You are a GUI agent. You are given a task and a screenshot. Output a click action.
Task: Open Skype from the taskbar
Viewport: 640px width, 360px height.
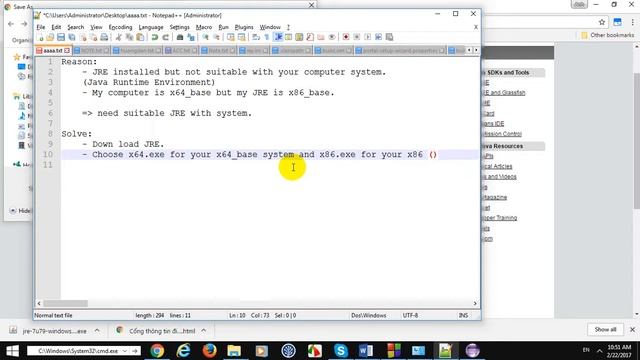(340, 351)
